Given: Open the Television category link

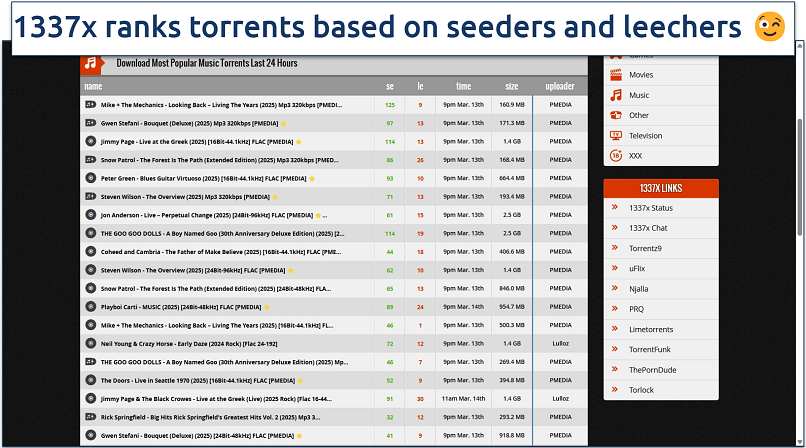Looking at the screenshot, I should [x=646, y=136].
